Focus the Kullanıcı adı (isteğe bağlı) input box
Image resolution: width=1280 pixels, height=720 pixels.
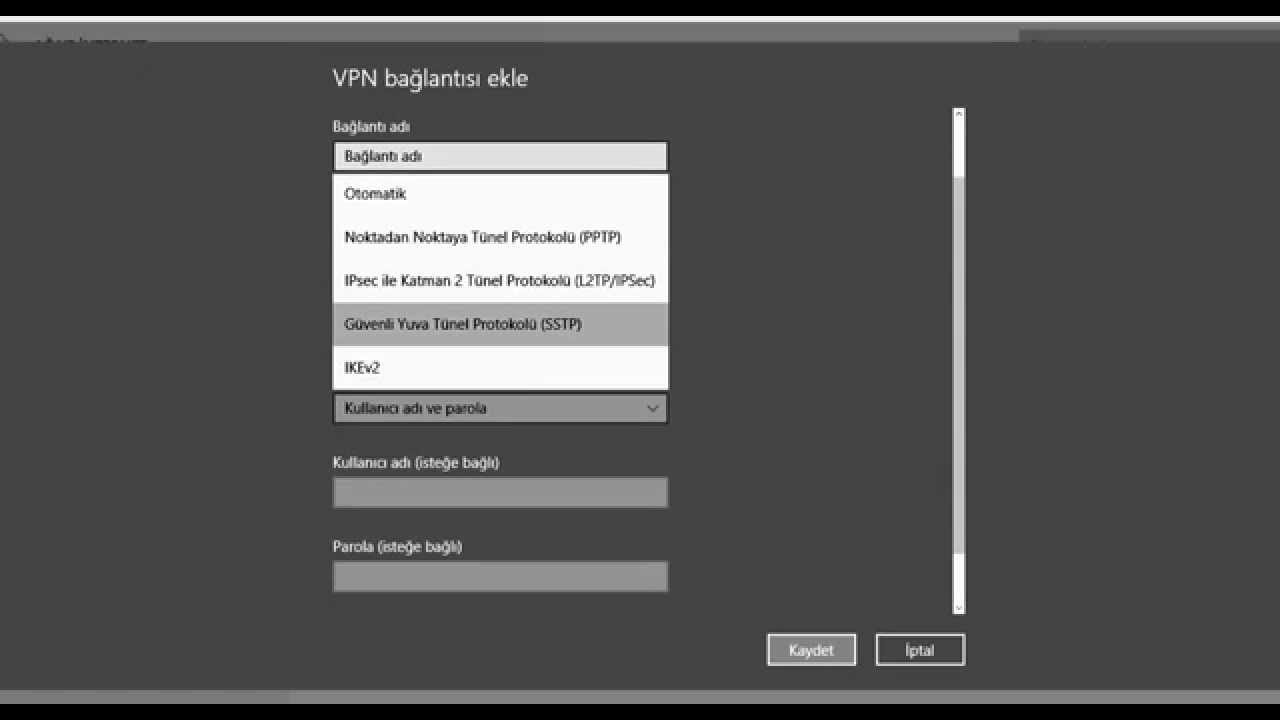pyautogui.click(x=500, y=492)
